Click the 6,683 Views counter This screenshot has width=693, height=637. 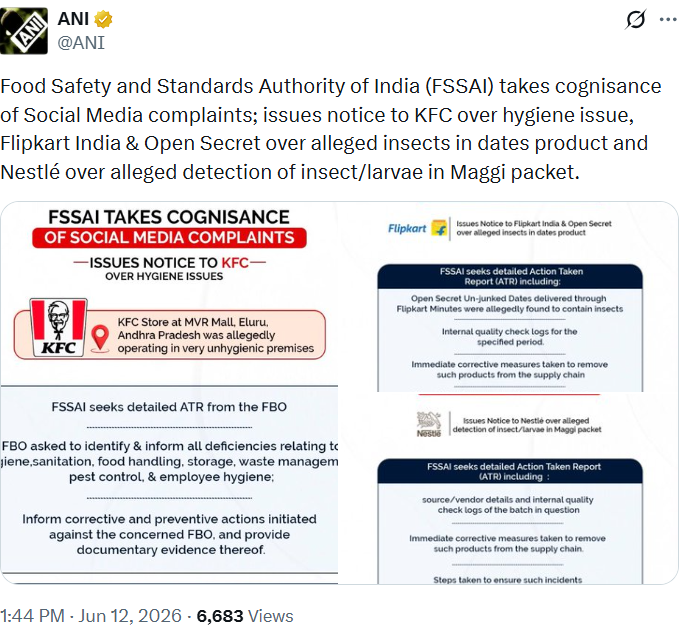(245, 616)
